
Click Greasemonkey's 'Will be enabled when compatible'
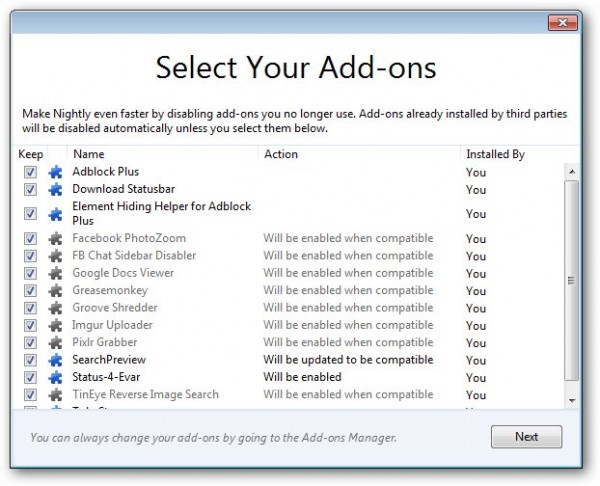pos(348,290)
